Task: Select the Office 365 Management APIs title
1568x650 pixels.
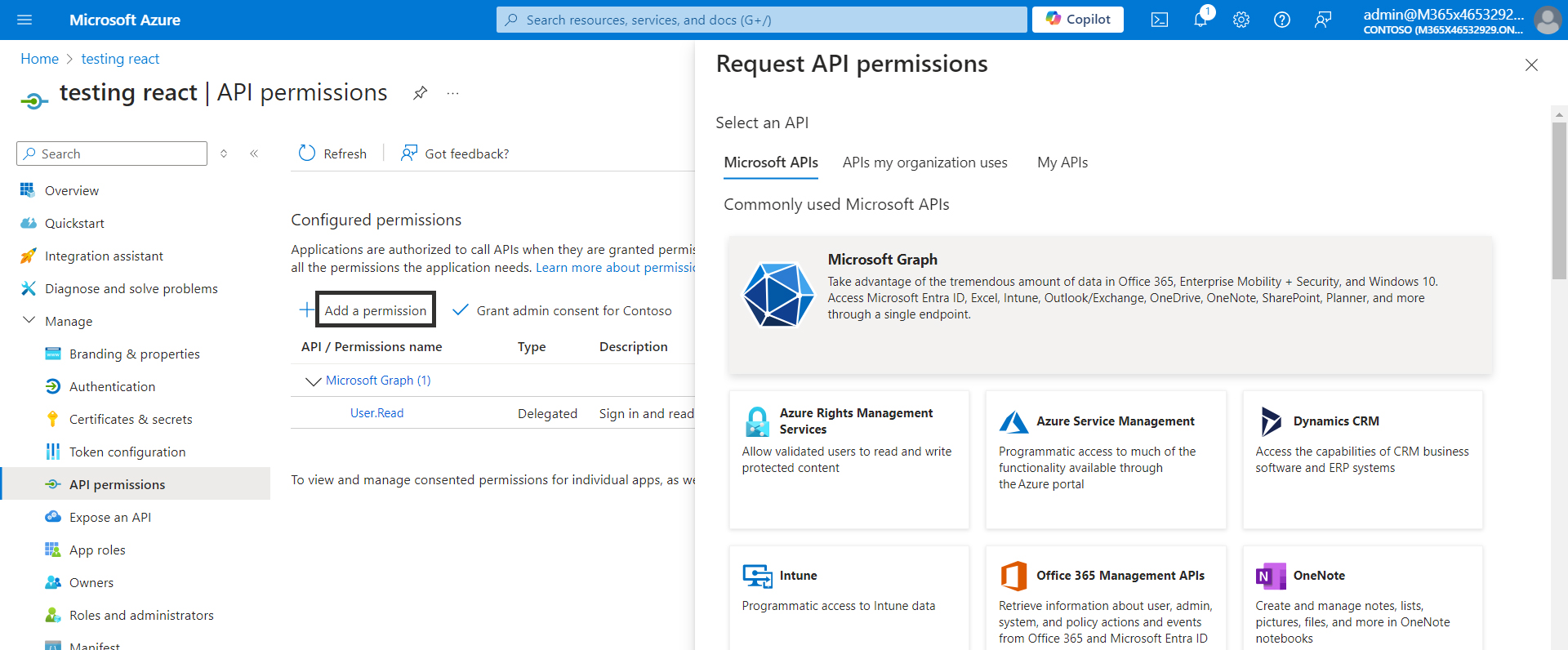Action: coord(1120,576)
